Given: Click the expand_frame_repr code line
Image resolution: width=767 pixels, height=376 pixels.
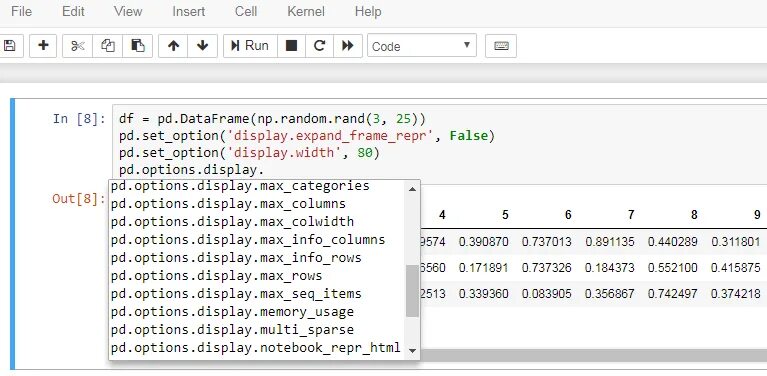Looking at the screenshot, I should 307,136.
